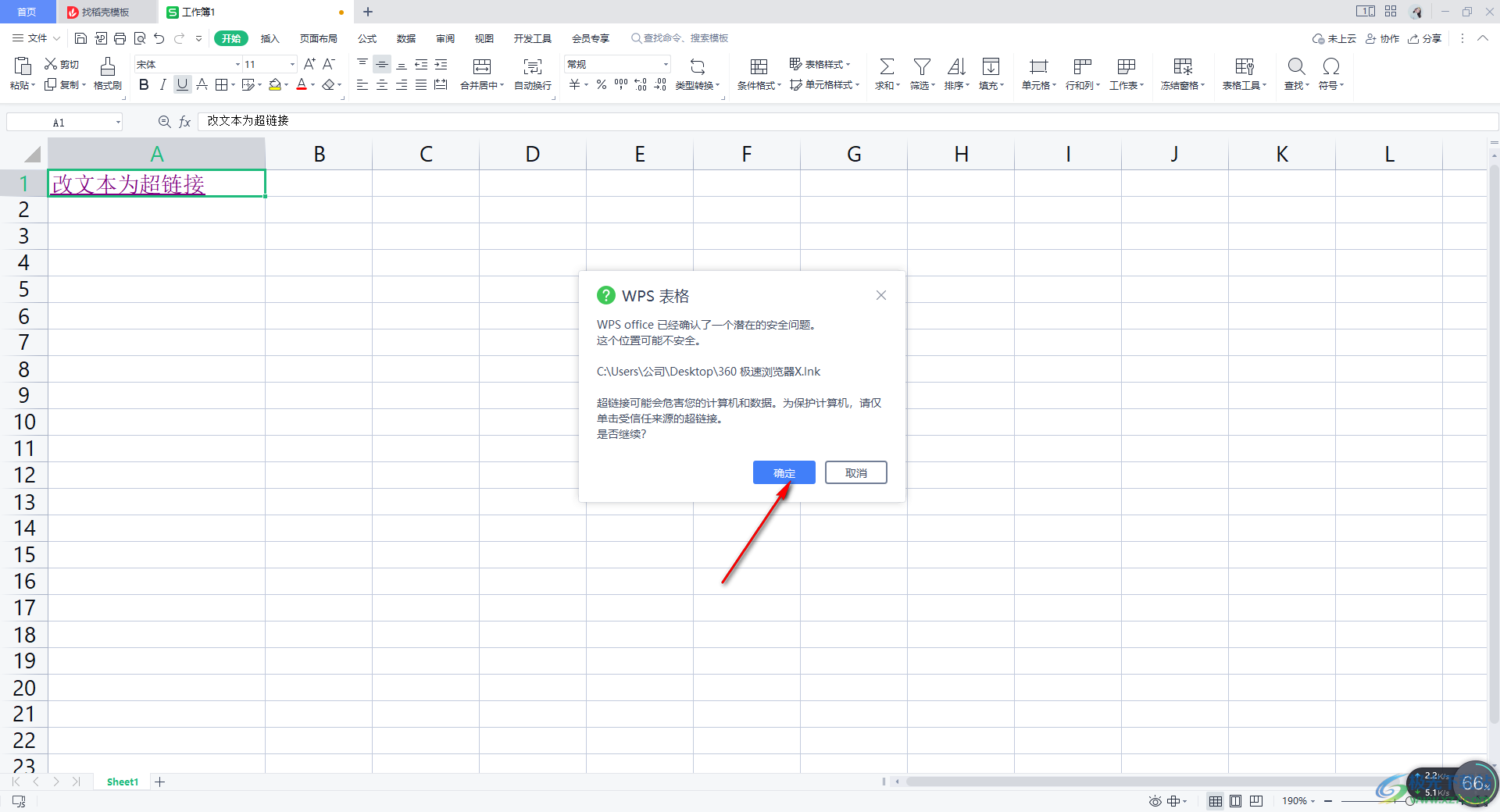The width and height of the screenshot is (1500, 812).
Task: Expand the zoom level 190% dropdown
Action: (x=1312, y=801)
